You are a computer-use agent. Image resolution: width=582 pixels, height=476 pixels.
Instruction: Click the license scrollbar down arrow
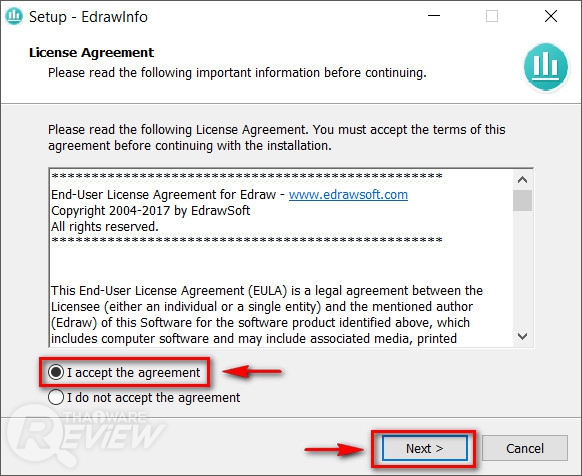coord(523,337)
